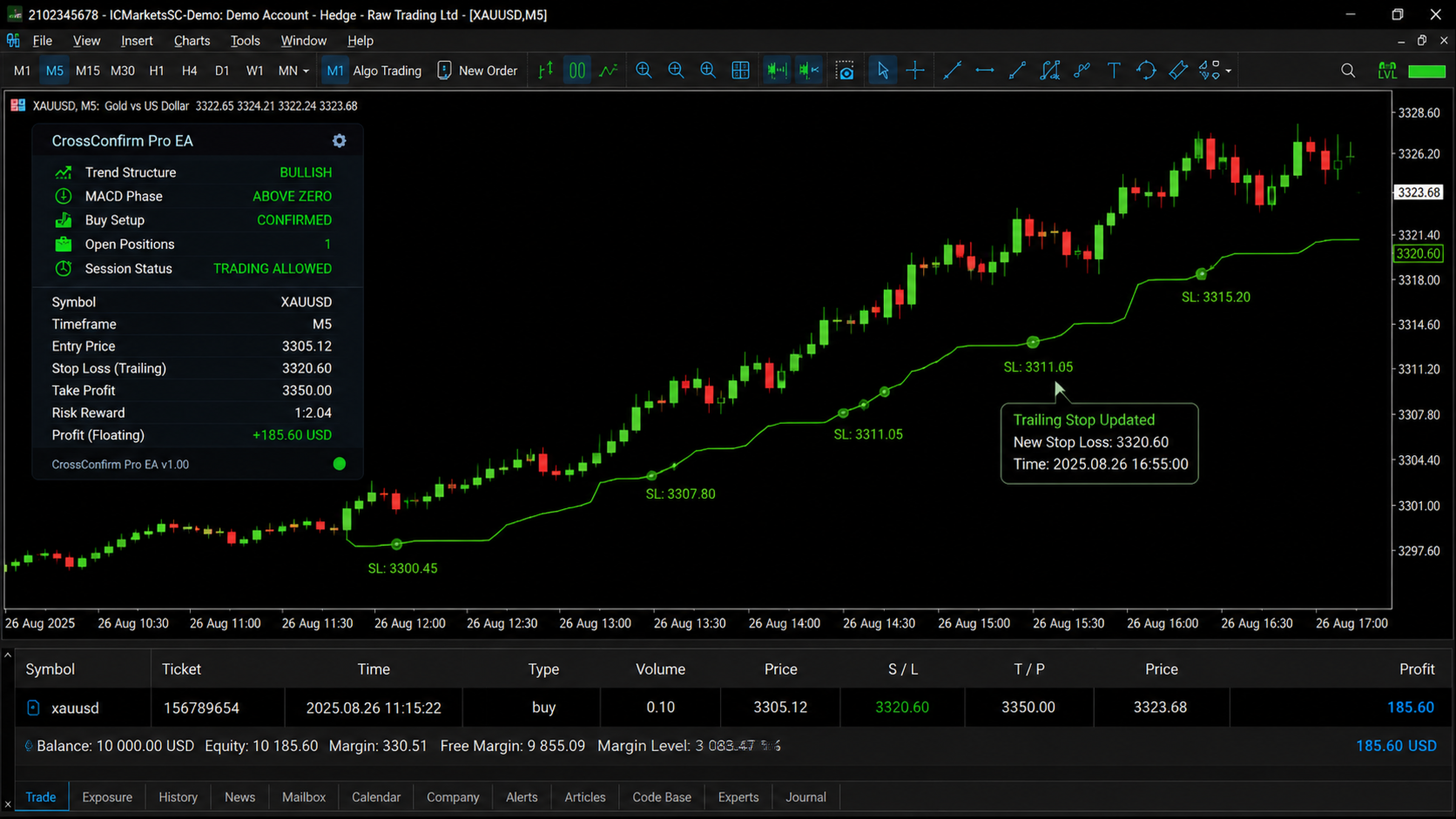Open the shapes tool dropdown arrow
The width and height of the screenshot is (1456, 819).
pos(1228,71)
